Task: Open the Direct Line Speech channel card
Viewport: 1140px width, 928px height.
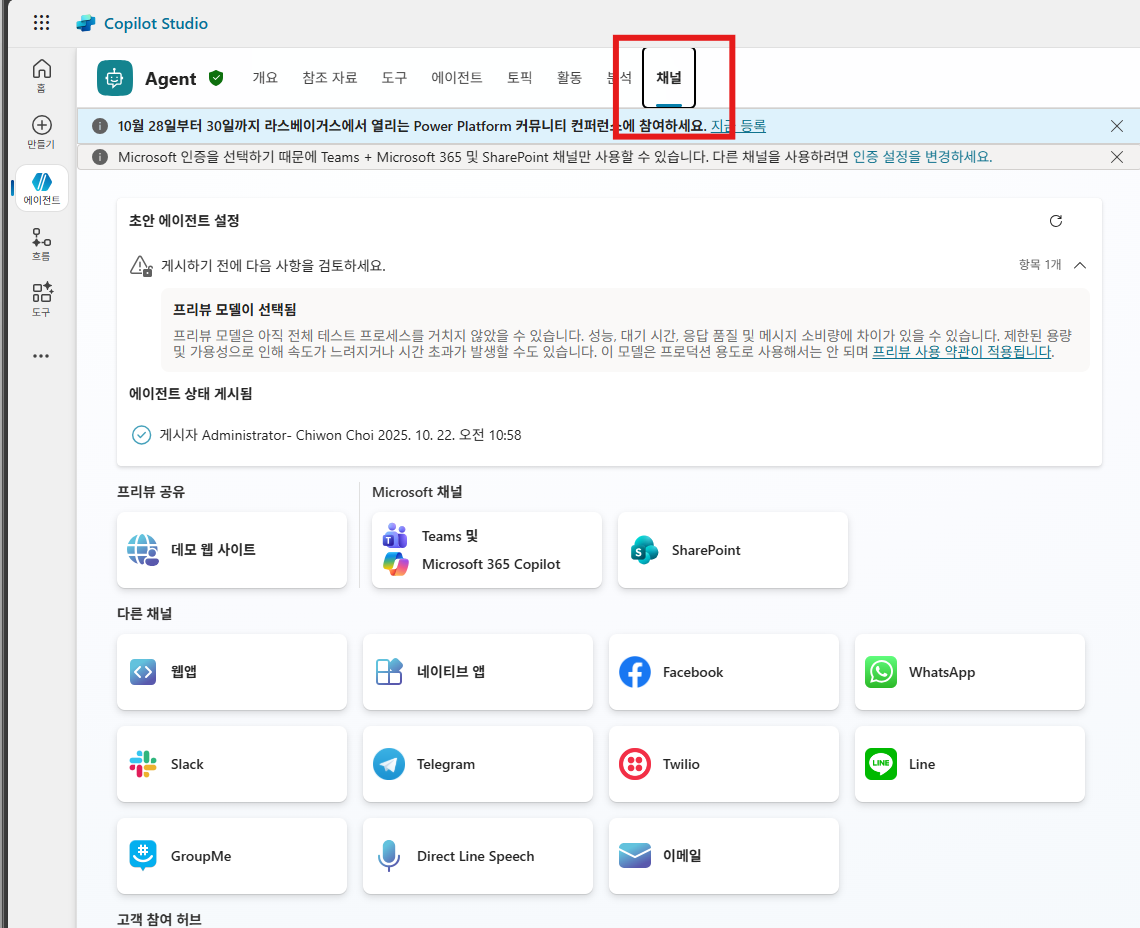Action: (x=478, y=856)
